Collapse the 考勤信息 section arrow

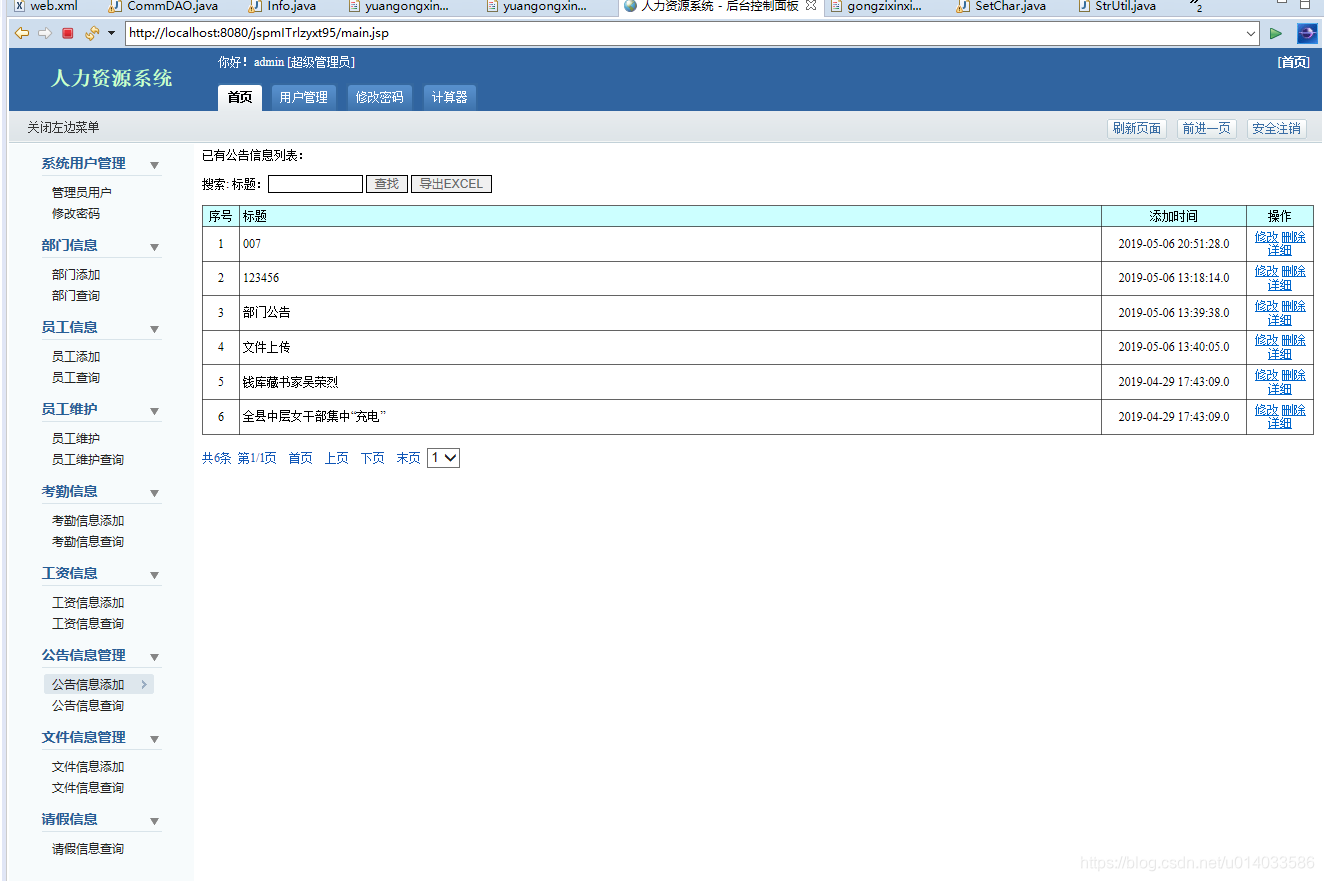tap(154, 493)
